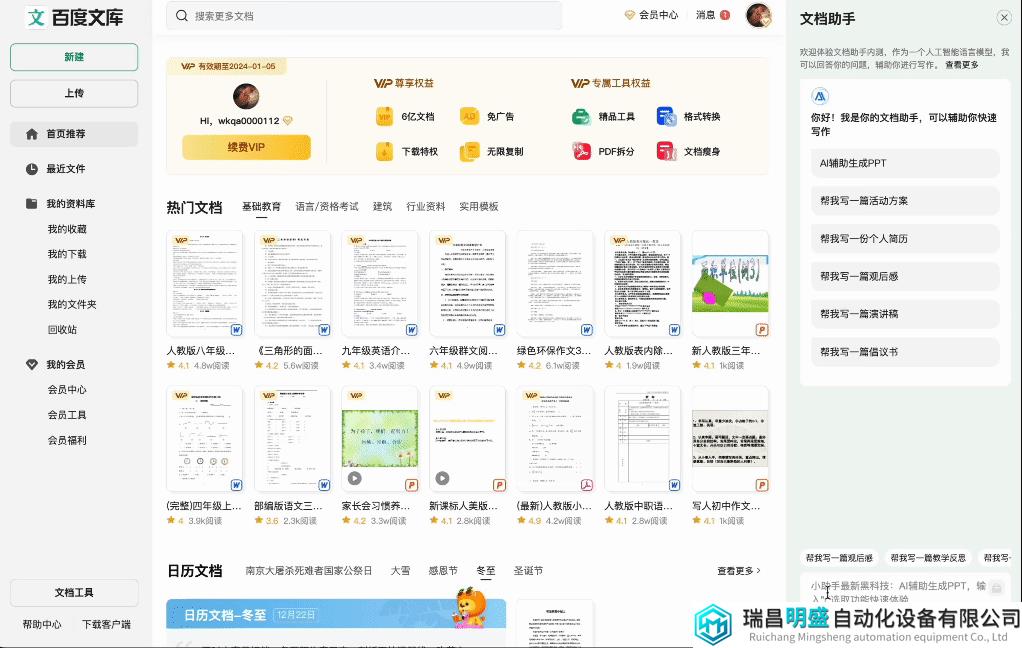Click the 免广告 AD icon

pos(469,117)
